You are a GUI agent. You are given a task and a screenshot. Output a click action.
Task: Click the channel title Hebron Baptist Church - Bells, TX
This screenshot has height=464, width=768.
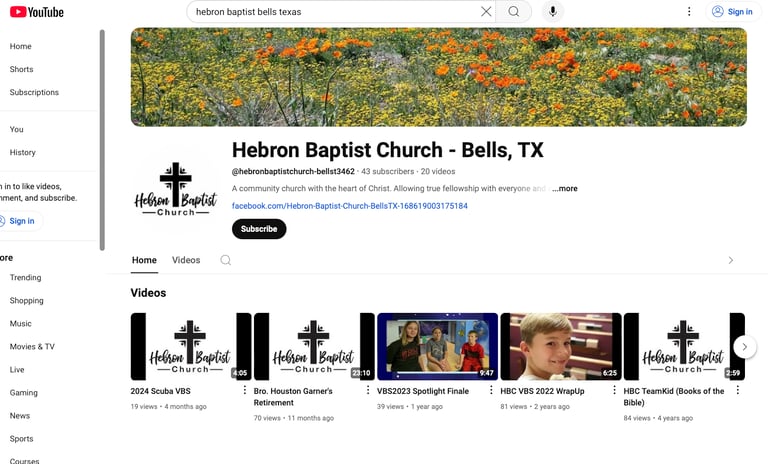coord(387,150)
